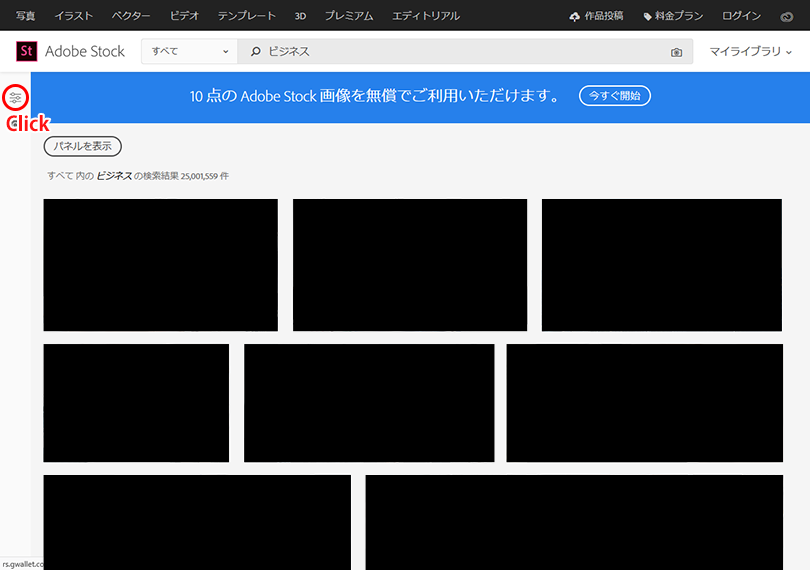Click the パネルを表示 button
Viewport: 810px width, 570px height.
coord(83,146)
